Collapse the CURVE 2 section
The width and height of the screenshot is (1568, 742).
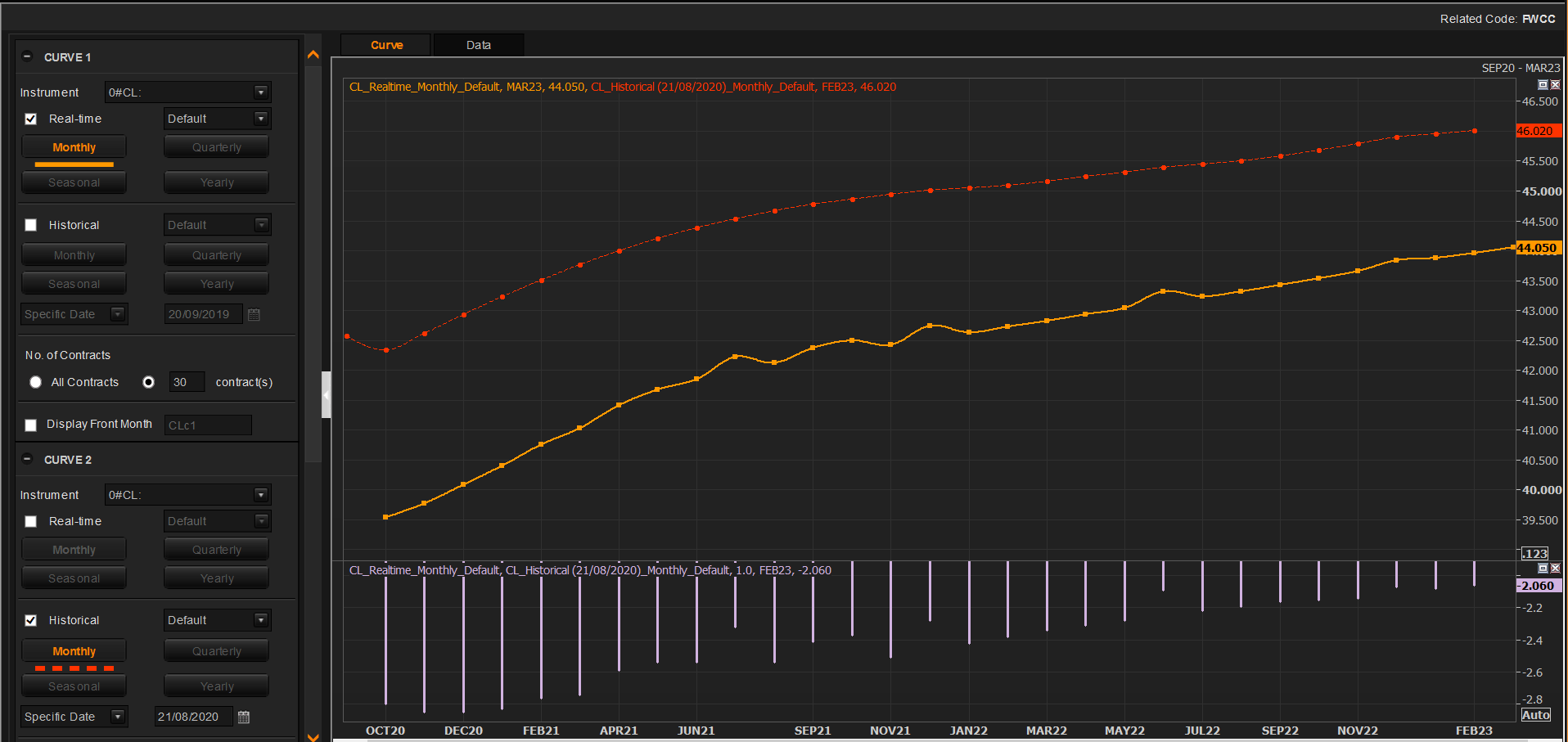tap(27, 459)
